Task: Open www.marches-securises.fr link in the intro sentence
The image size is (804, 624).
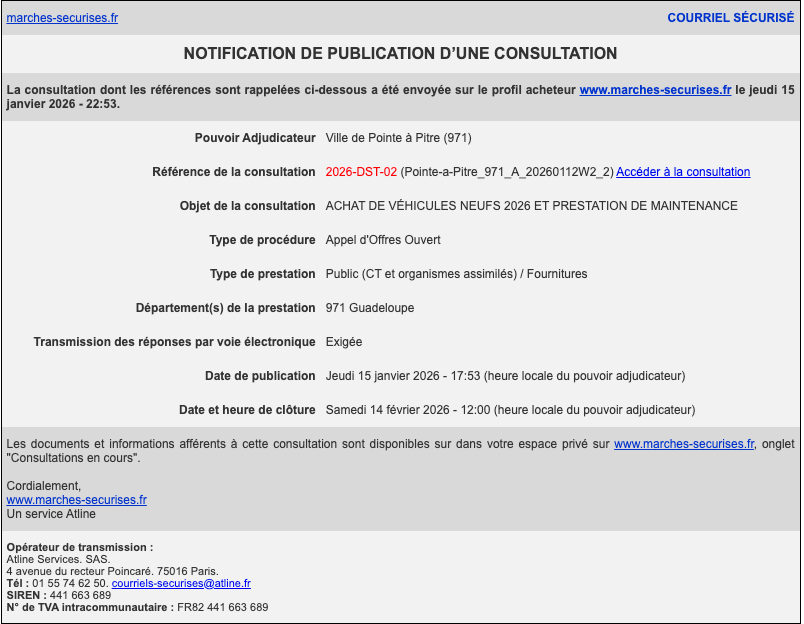Action: (x=655, y=89)
